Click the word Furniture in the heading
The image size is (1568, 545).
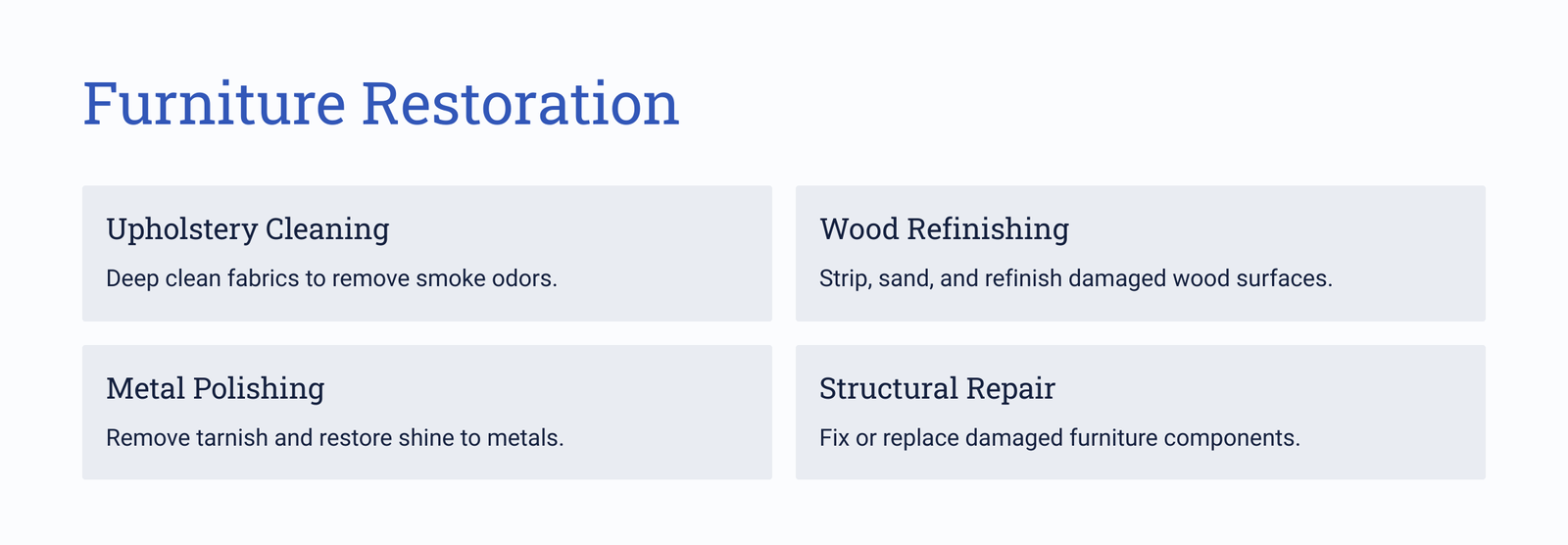pyautogui.click(x=214, y=104)
